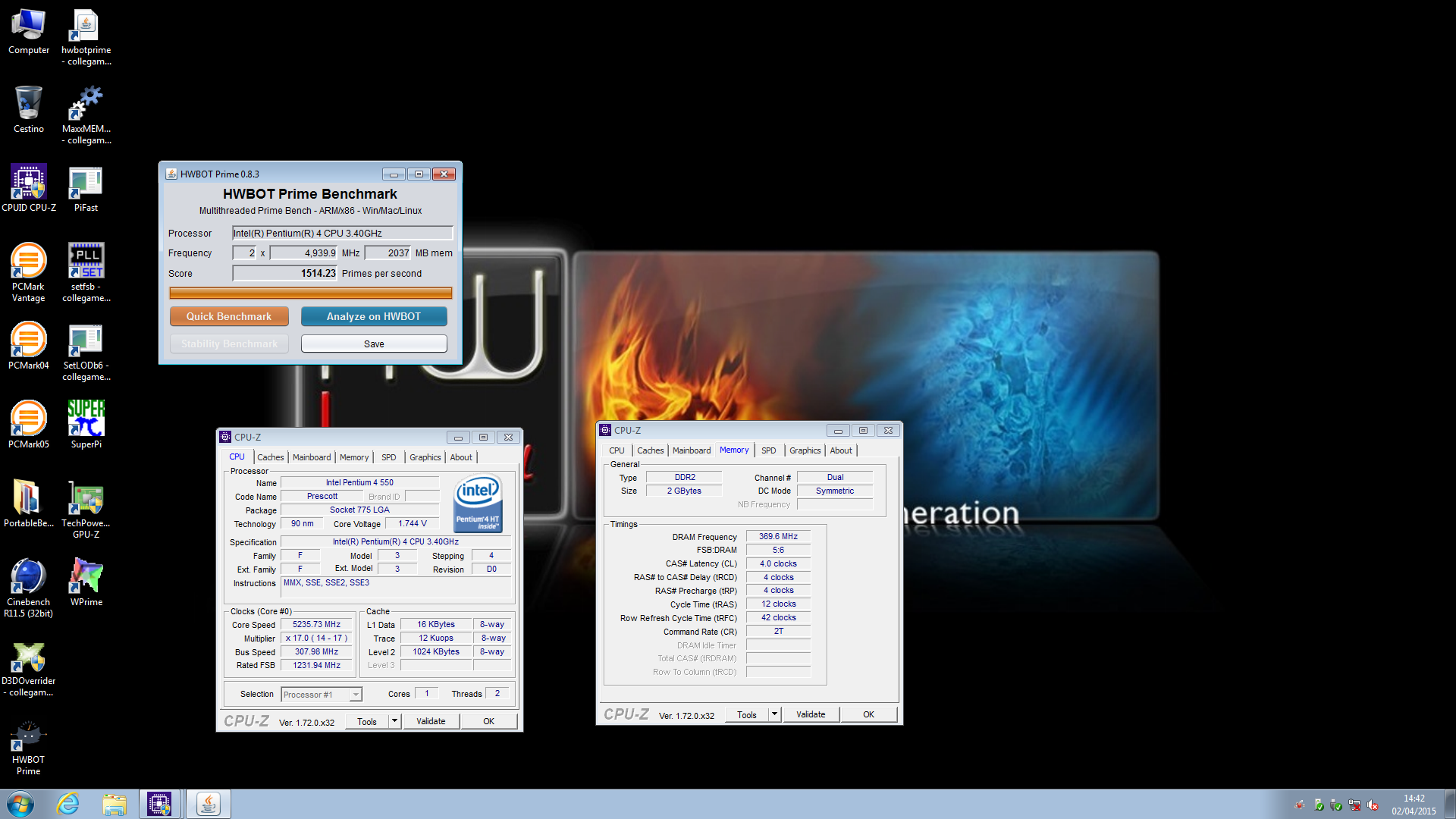The image size is (1456, 819).
Task: Open the setfsb shortcut icon
Action: click(x=86, y=273)
